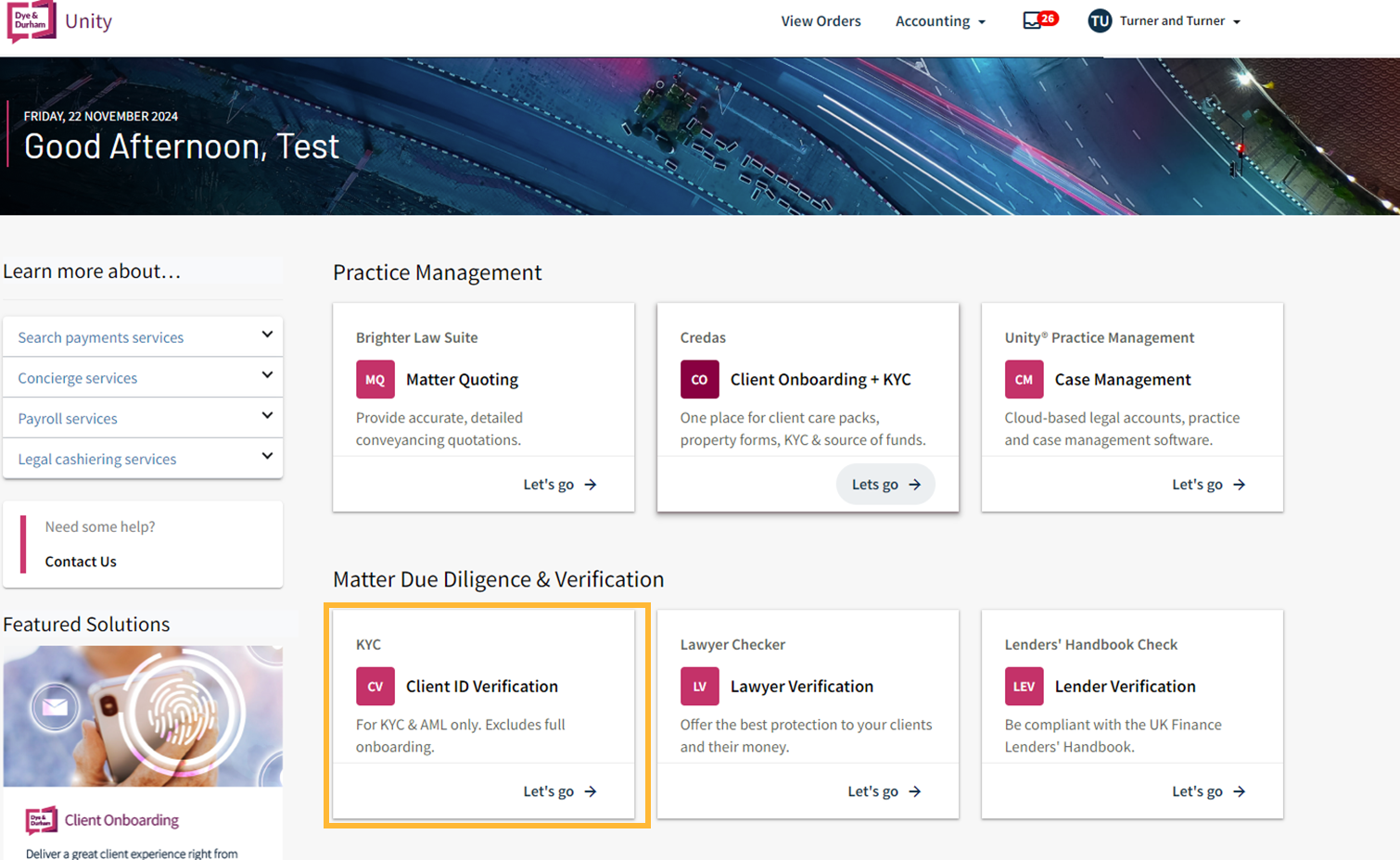Expand Concierge services section
1400x860 pixels.
pyautogui.click(x=143, y=378)
